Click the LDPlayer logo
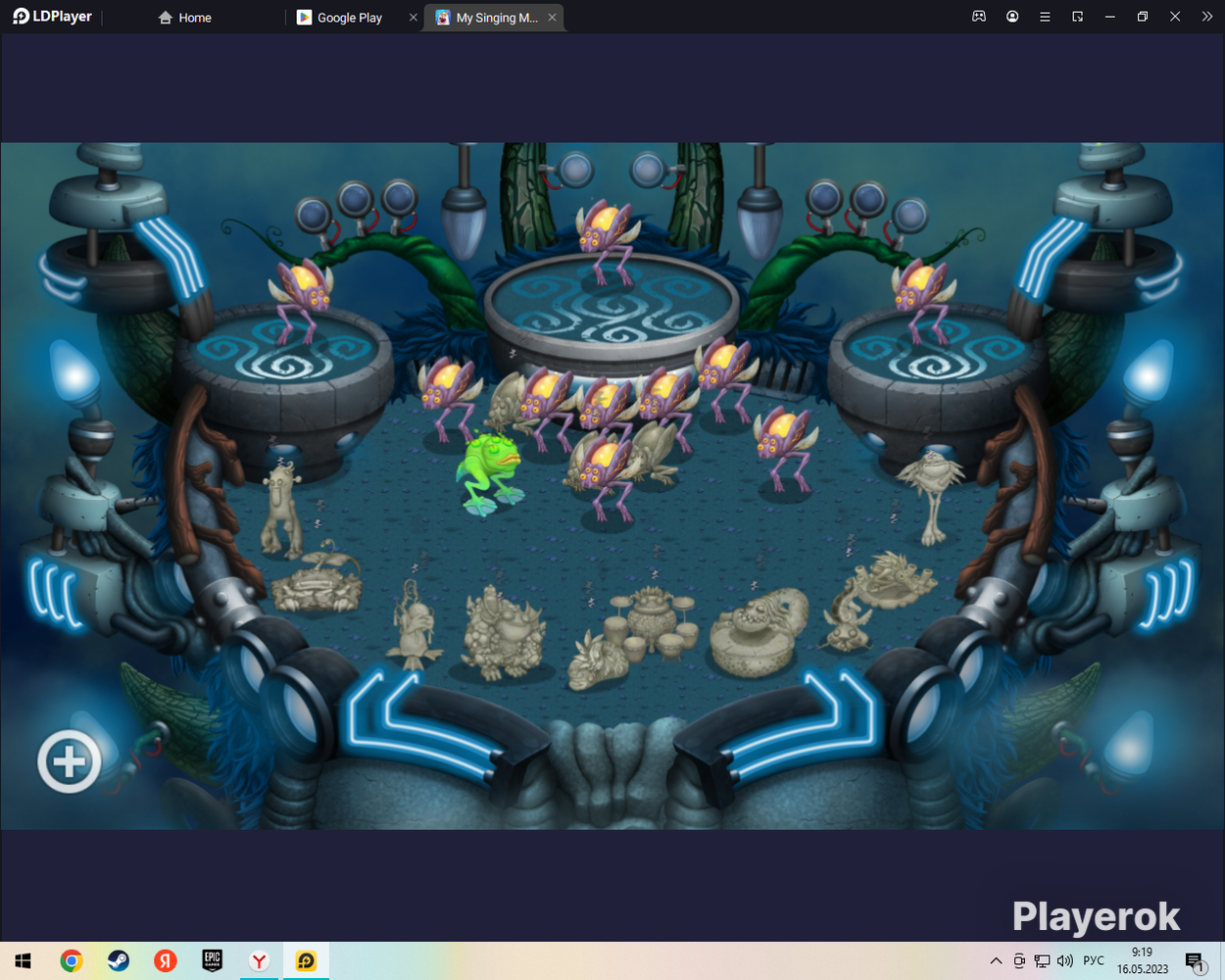This screenshot has width=1225, height=980. pos(52,17)
